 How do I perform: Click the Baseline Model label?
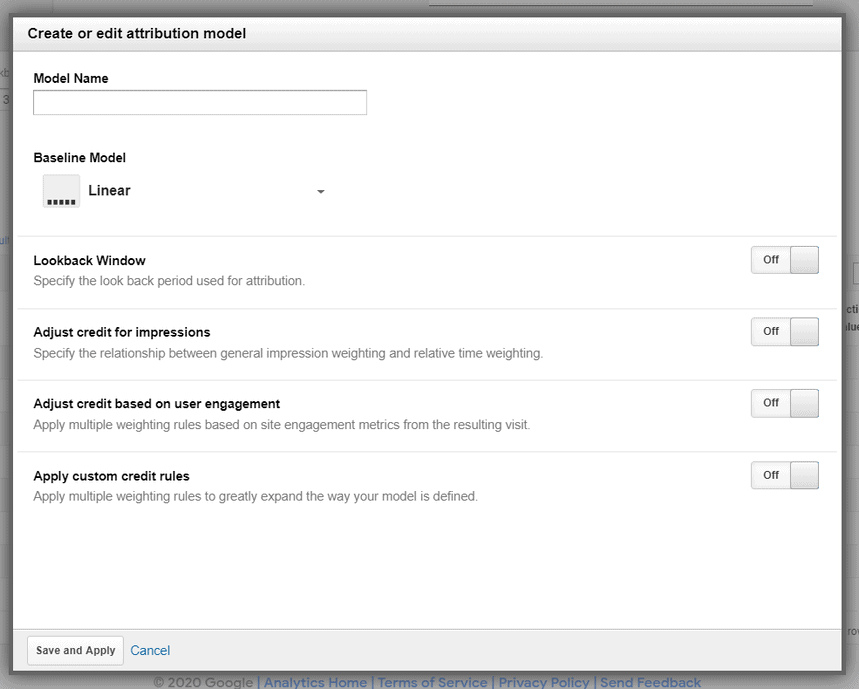click(80, 158)
